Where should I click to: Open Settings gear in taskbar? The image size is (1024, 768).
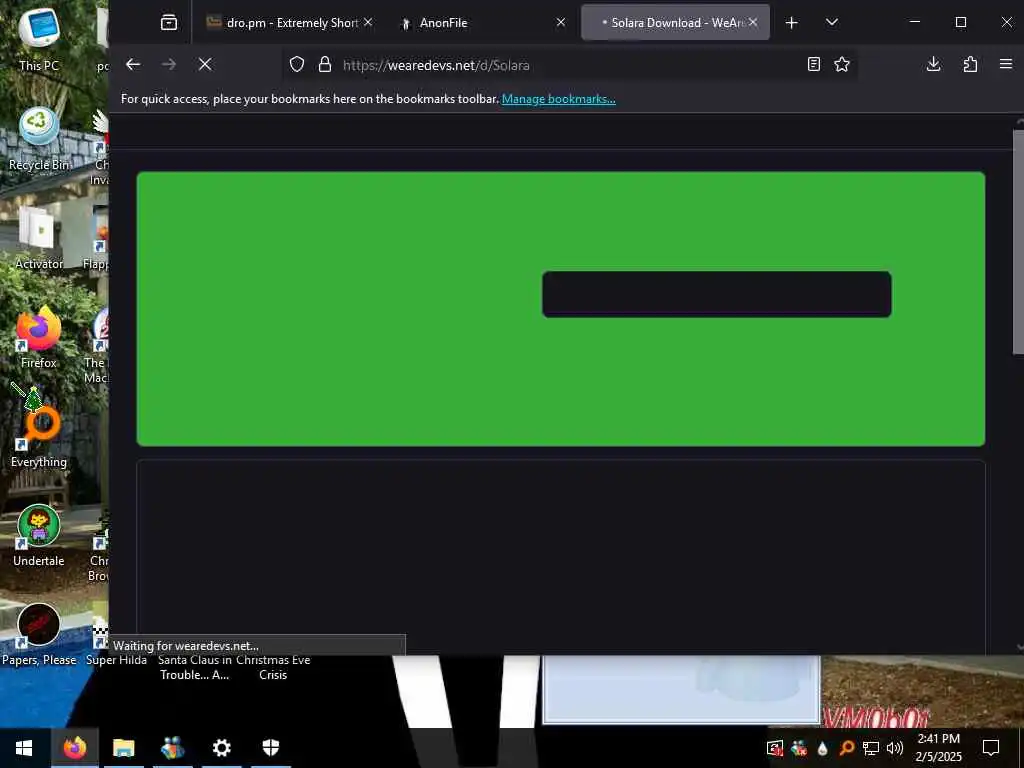(221, 748)
